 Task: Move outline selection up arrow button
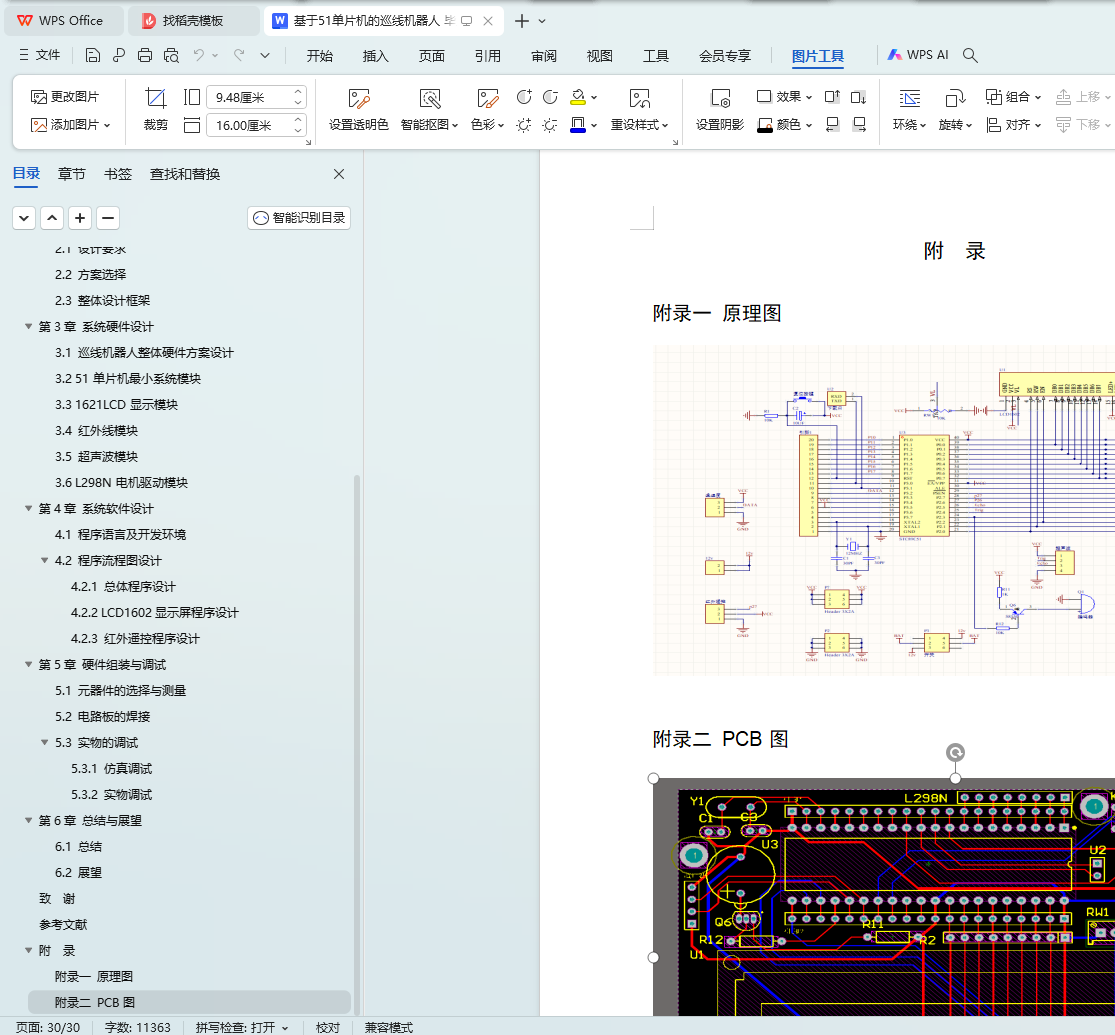click(52, 218)
